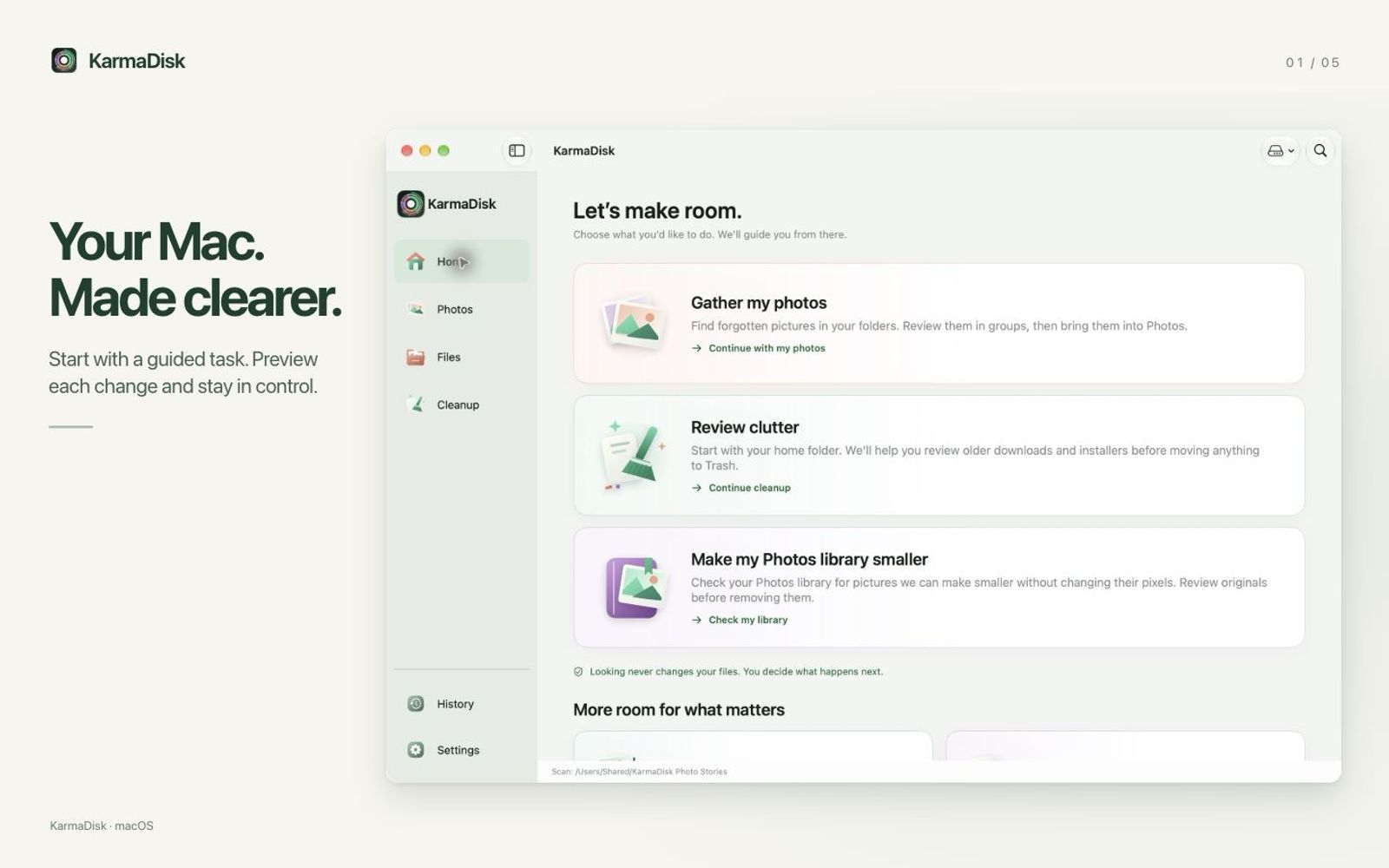
Task: Toggle the sidebar panel button
Action: pyautogui.click(x=517, y=151)
